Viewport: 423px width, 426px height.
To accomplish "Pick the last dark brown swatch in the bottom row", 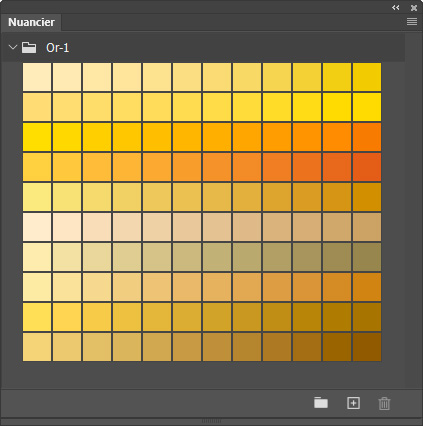I will pos(367,347).
